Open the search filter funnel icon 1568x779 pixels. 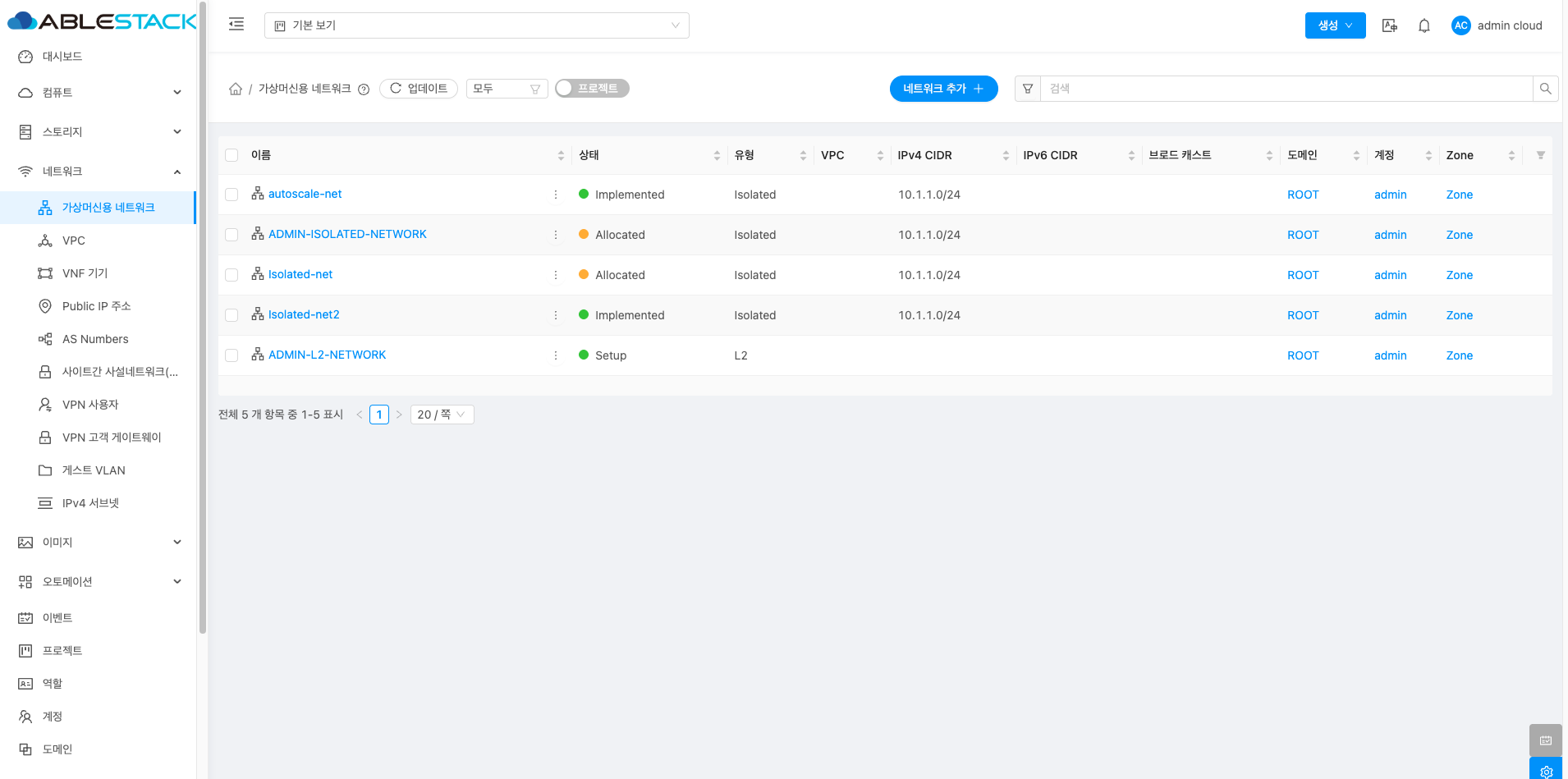click(1028, 89)
